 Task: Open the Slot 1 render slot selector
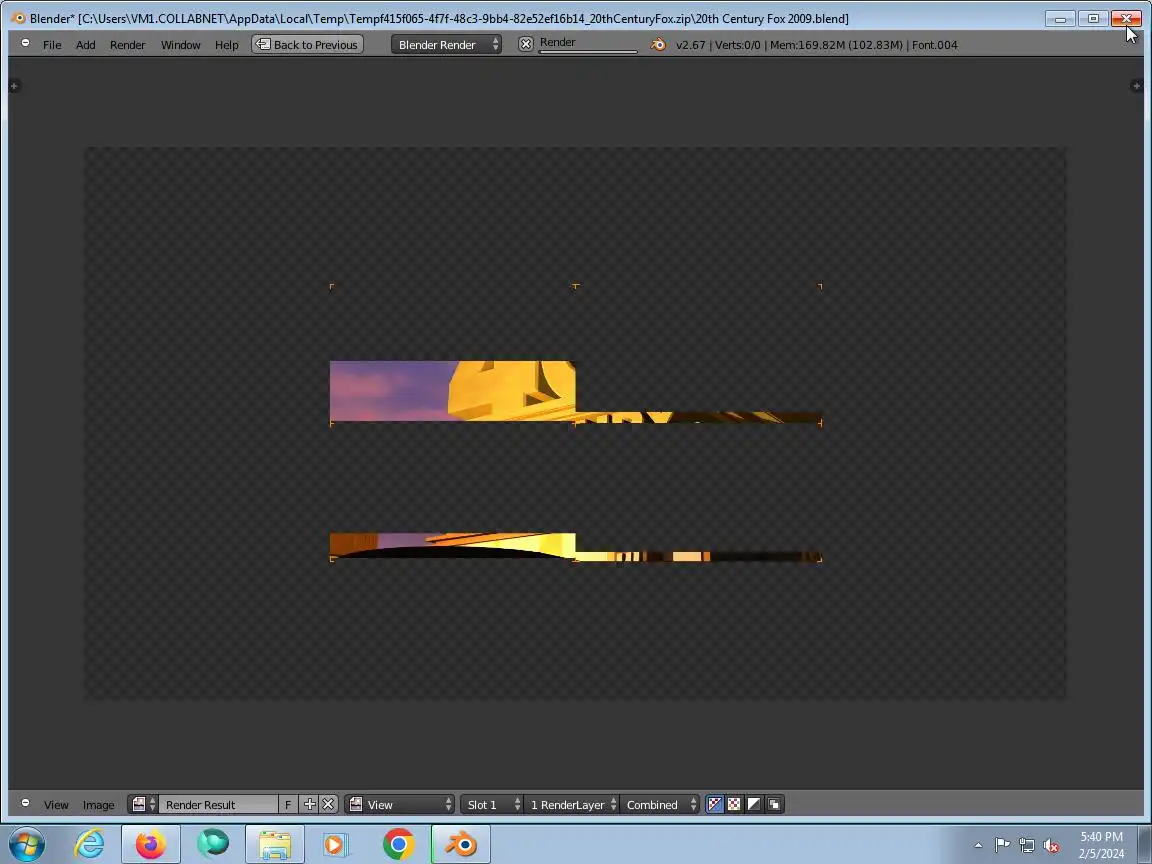pyautogui.click(x=491, y=804)
